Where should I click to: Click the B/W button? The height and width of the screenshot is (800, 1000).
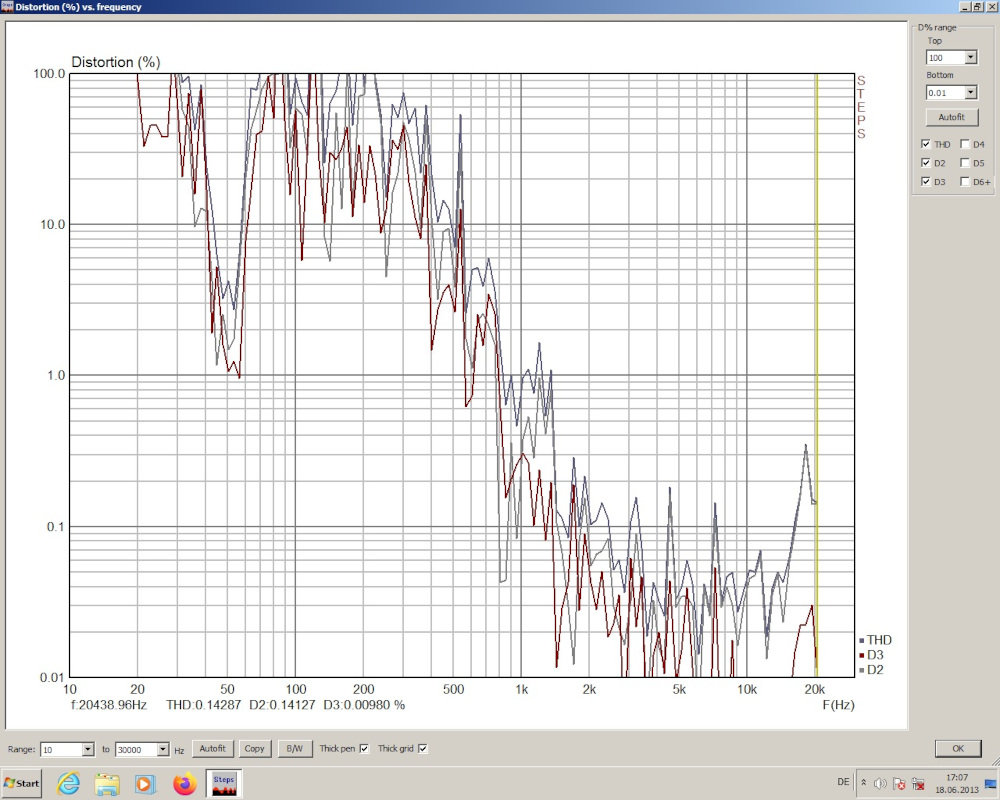point(294,748)
